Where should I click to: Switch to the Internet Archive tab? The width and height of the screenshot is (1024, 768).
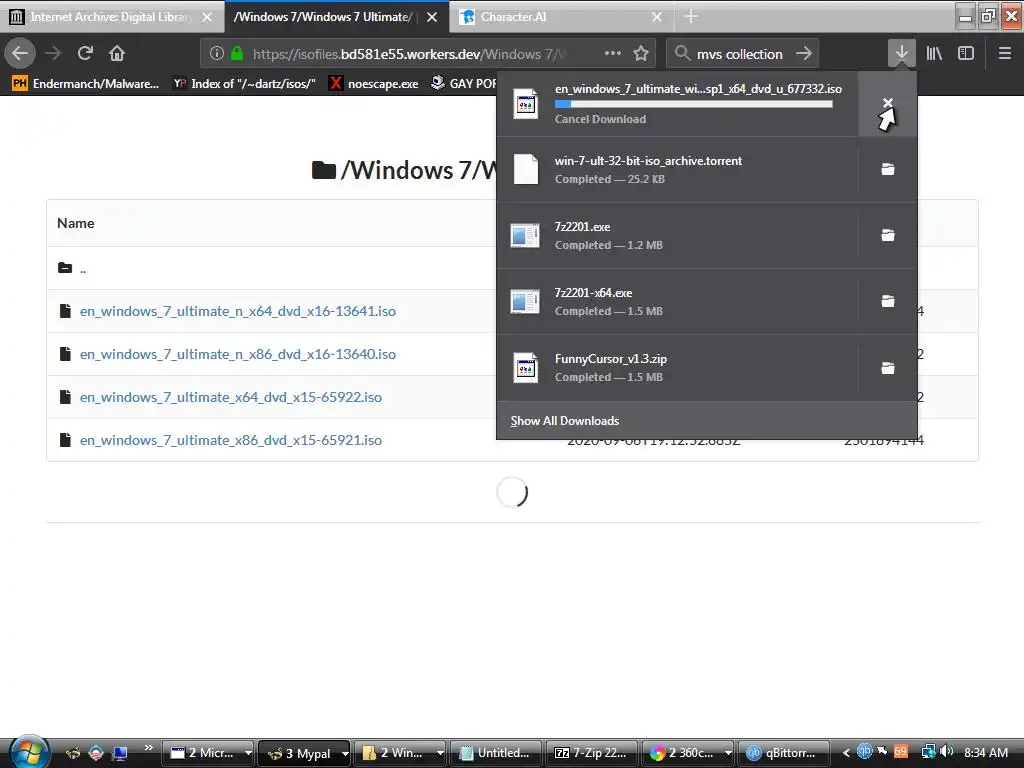[x=111, y=17]
